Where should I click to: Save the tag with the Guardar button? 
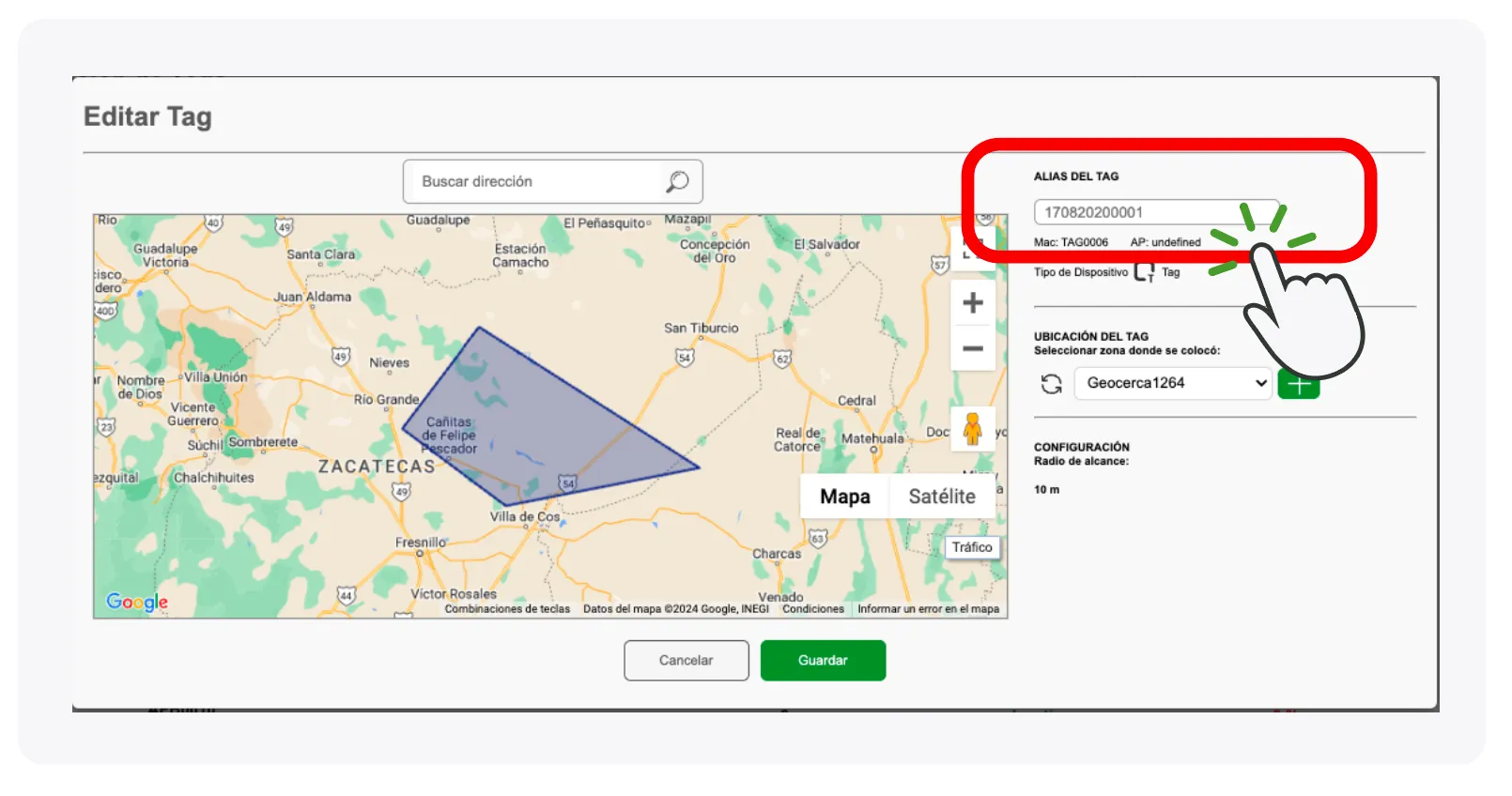pos(823,660)
